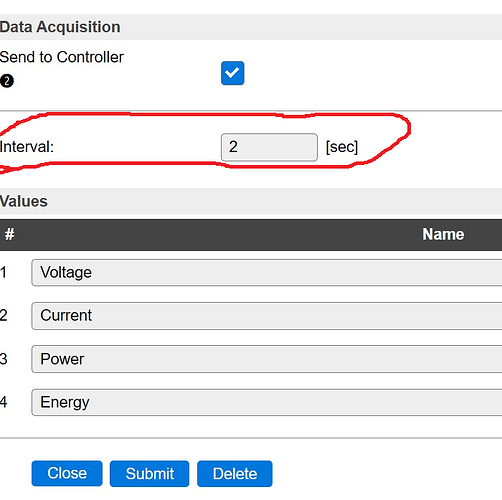Click the Send to Controller label
Screen dimensions: 502x500
pyautogui.click(x=62, y=57)
